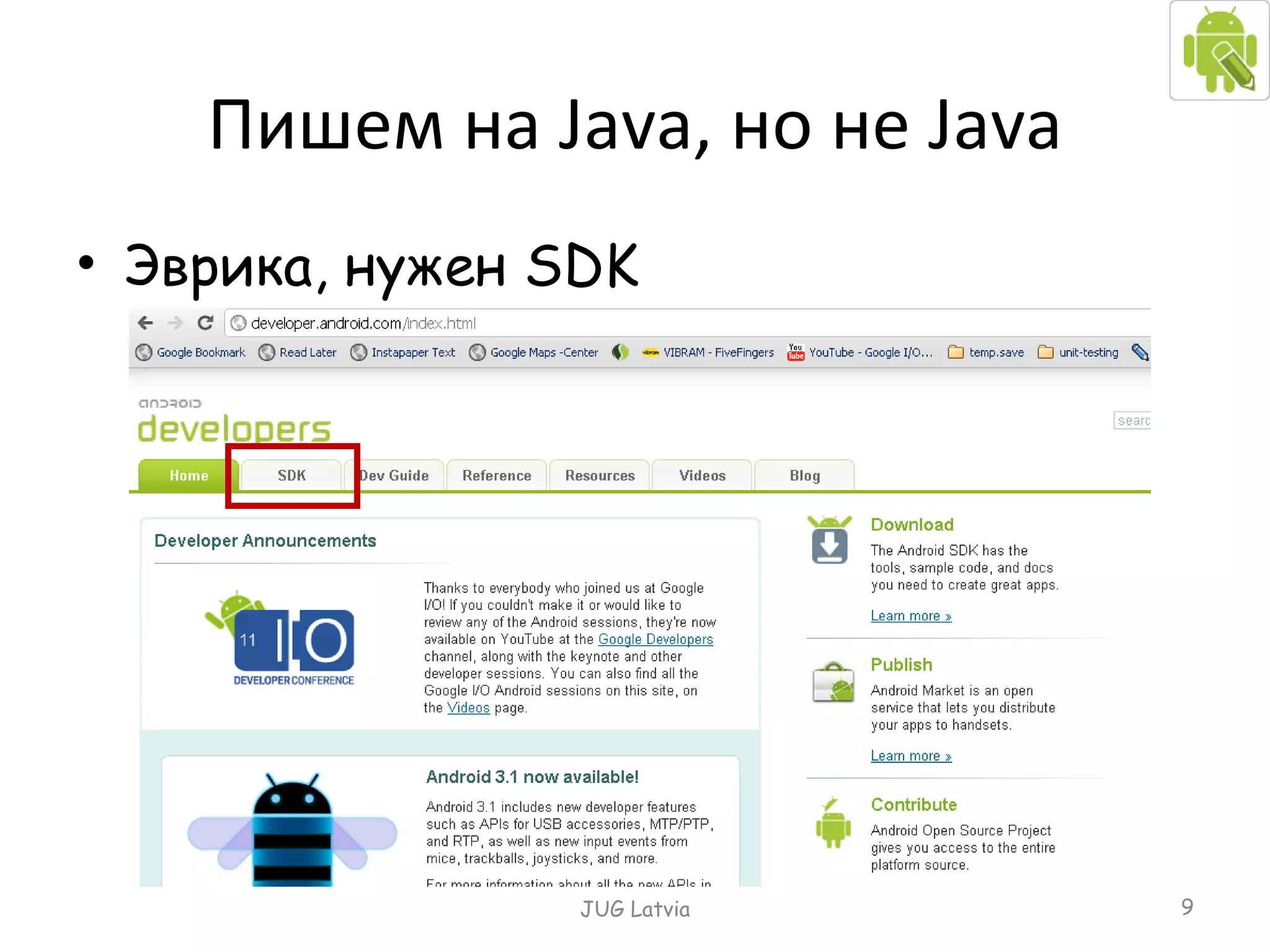1270x952 pixels.
Task: Click the Publish heading
Action: 901,665
